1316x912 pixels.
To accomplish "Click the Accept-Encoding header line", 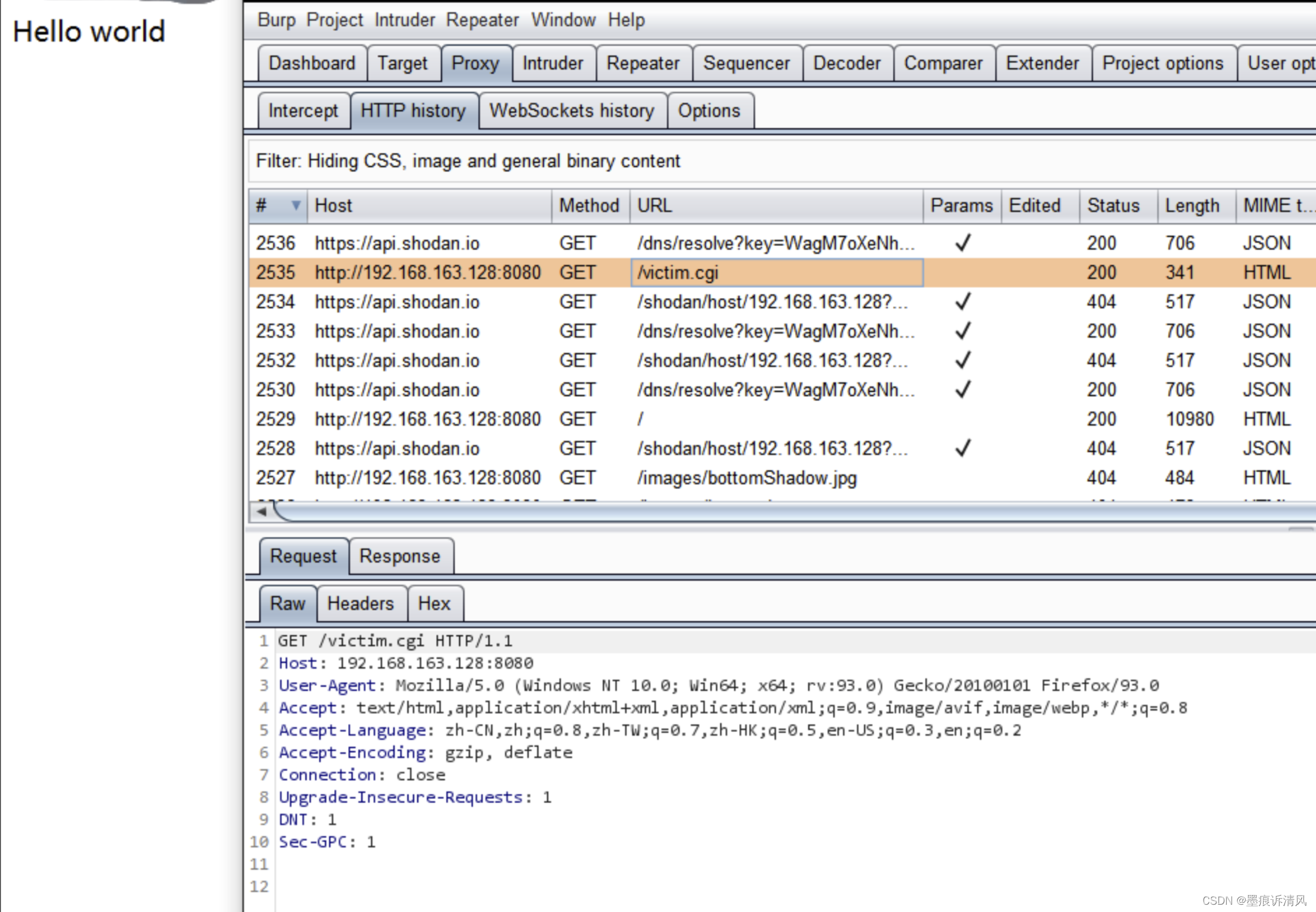I will [425, 752].
